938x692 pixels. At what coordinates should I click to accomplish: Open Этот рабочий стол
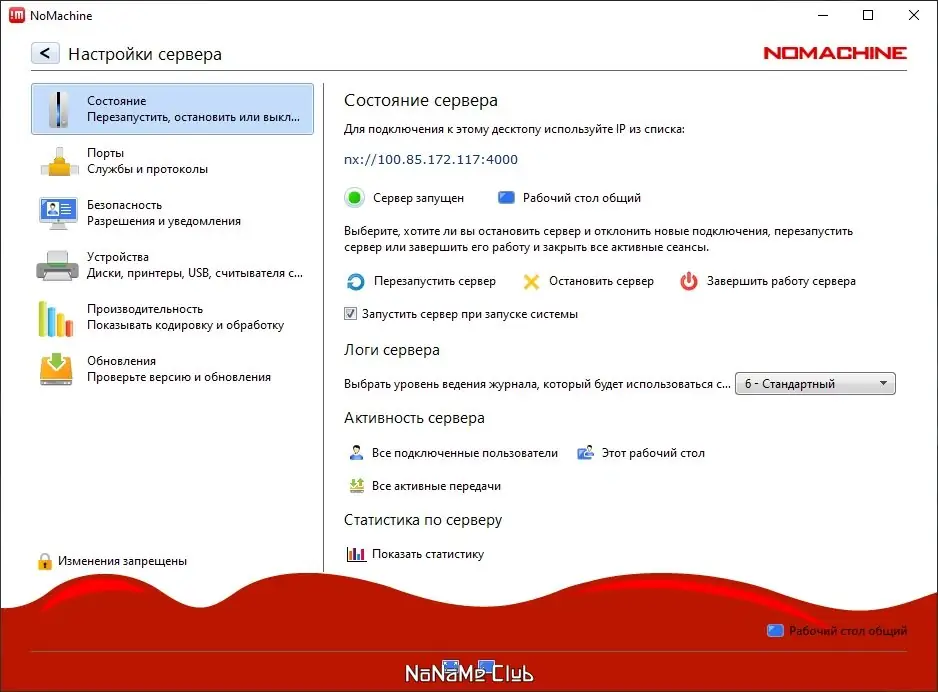pyautogui.click(x=653, y=453)
